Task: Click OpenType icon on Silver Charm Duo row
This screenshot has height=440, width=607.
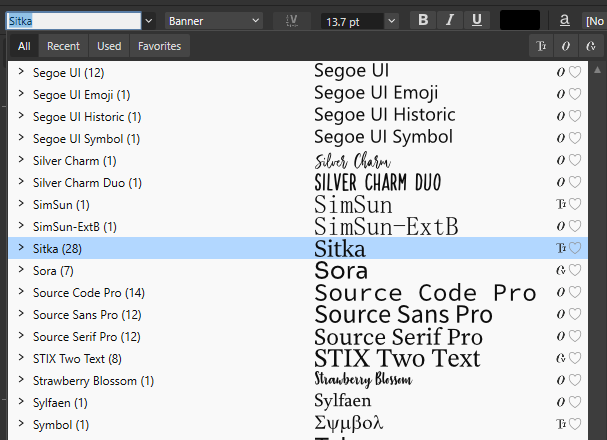Action: coord(561,182)
